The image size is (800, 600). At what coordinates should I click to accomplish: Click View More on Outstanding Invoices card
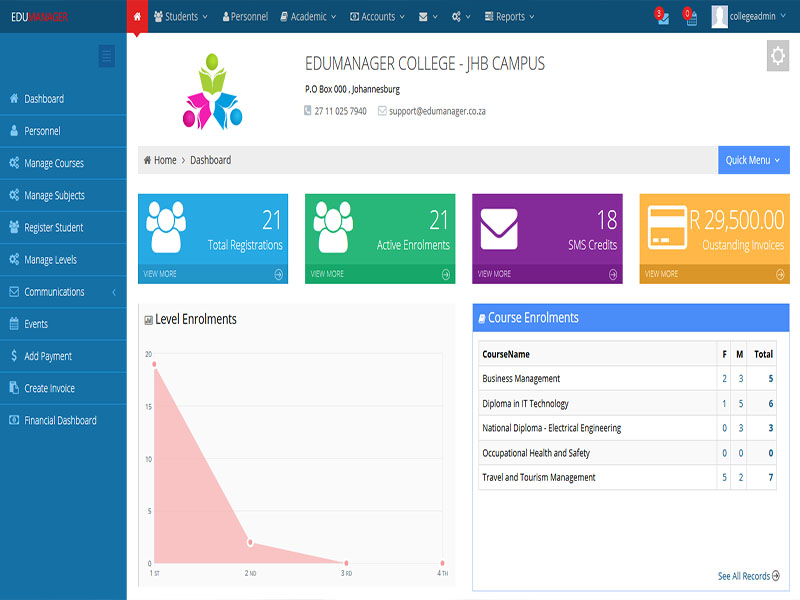pyautogui.click(x=662, y=274)
